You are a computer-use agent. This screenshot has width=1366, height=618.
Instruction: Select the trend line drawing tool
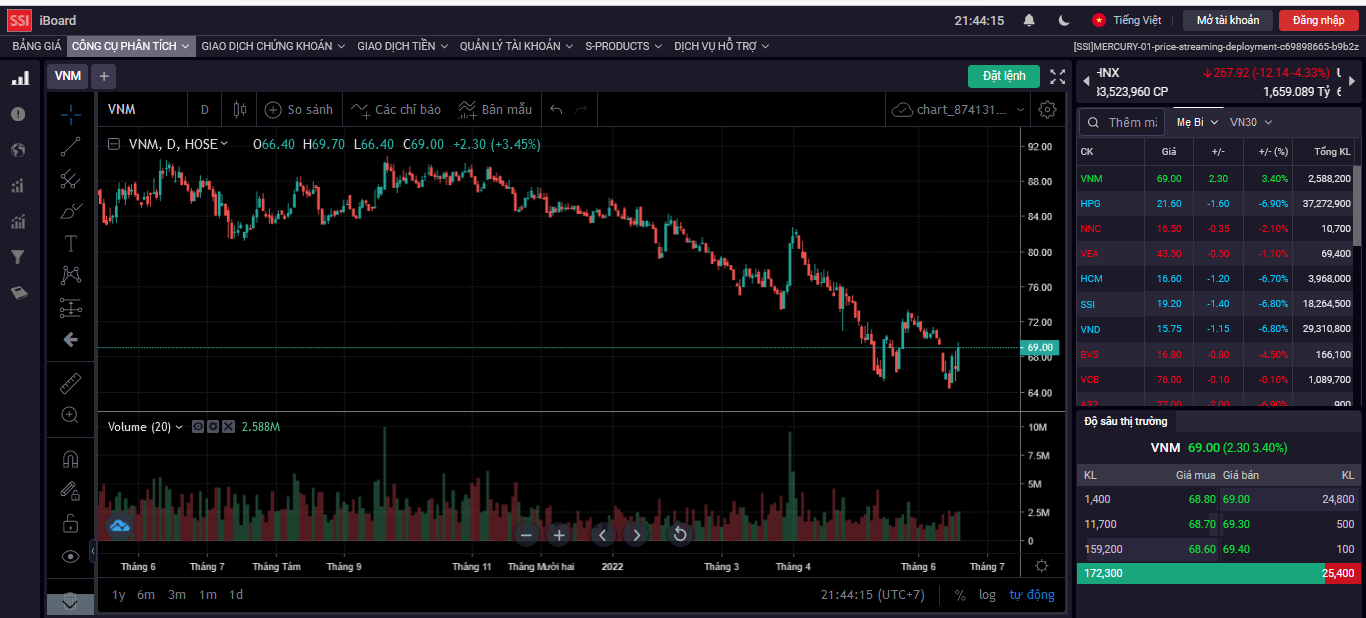click(70, 147)
